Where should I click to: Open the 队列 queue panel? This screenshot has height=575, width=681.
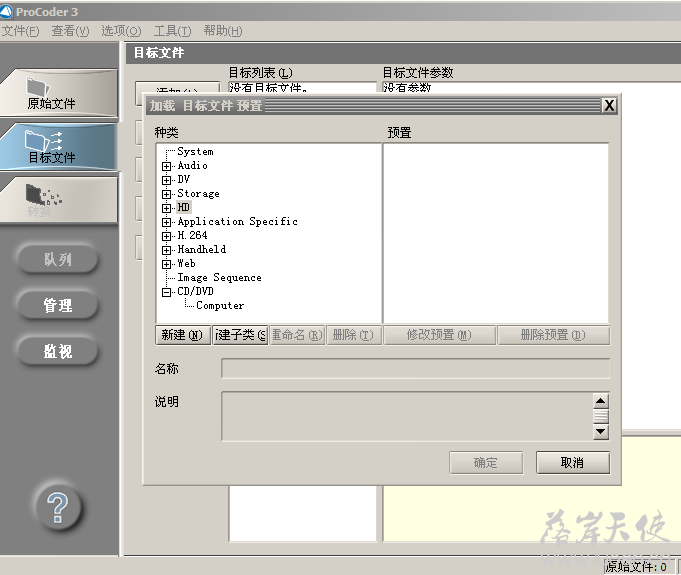tap(57, 259)
